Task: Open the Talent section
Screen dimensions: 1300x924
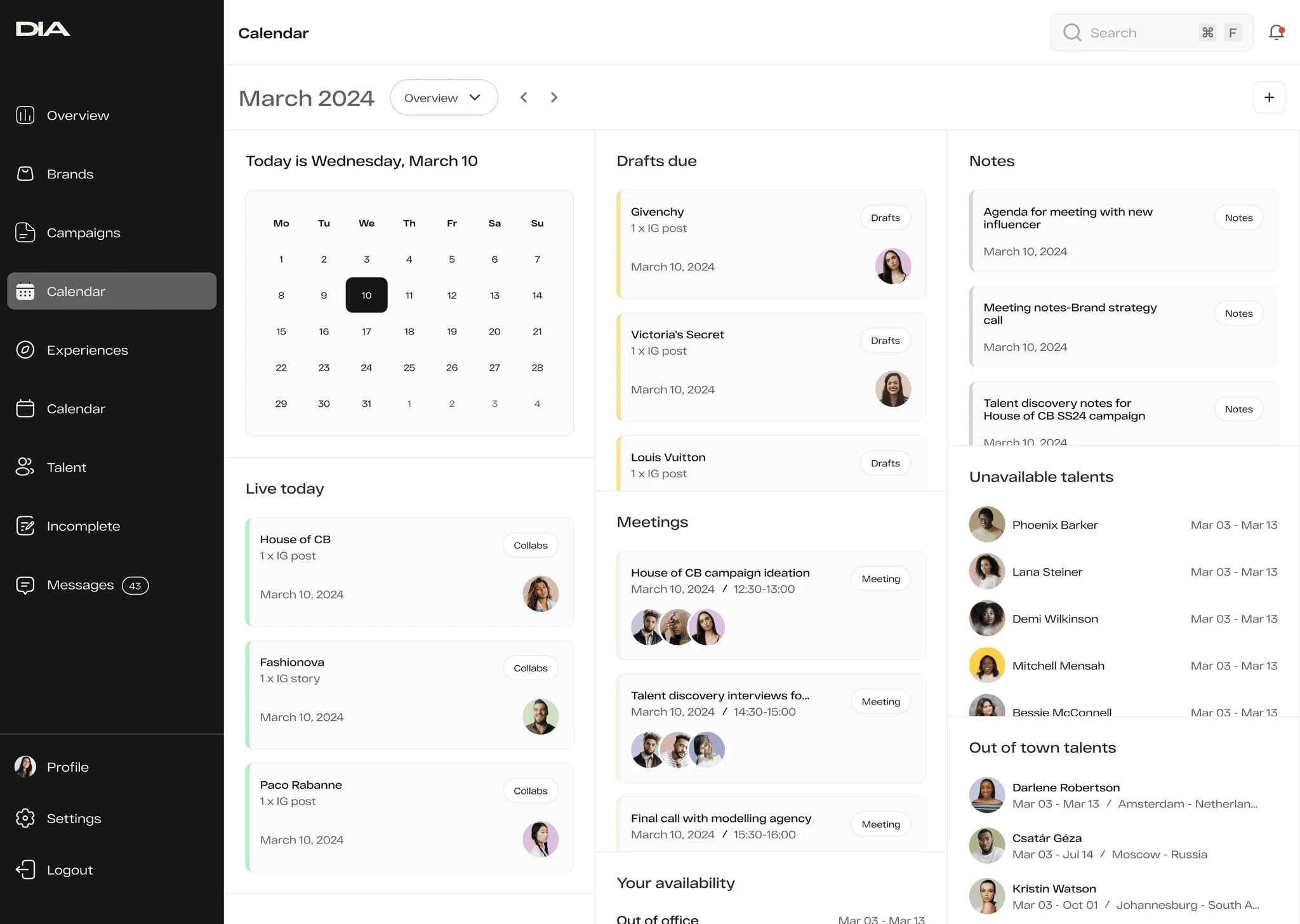Action: 66,468
